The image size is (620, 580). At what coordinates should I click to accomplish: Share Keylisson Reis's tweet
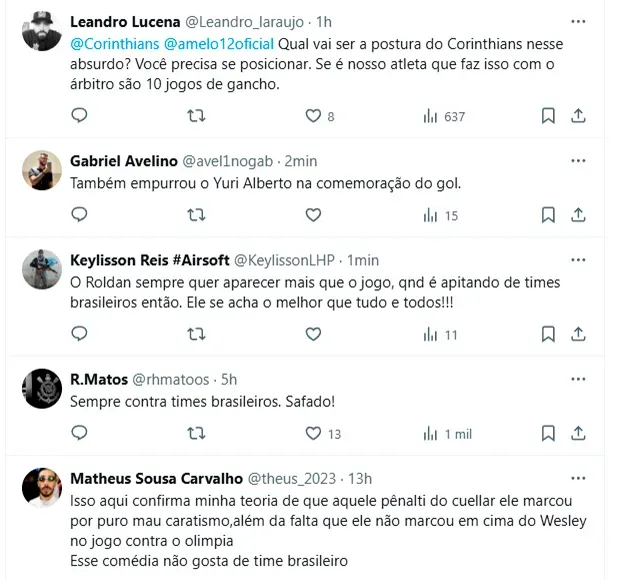click(x=578, y=335)
